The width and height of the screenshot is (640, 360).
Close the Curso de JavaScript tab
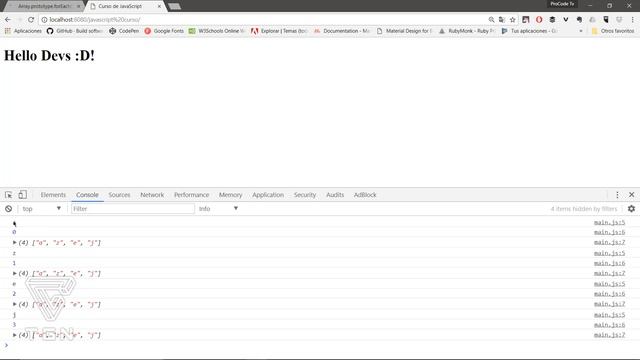tap(159, 6)
